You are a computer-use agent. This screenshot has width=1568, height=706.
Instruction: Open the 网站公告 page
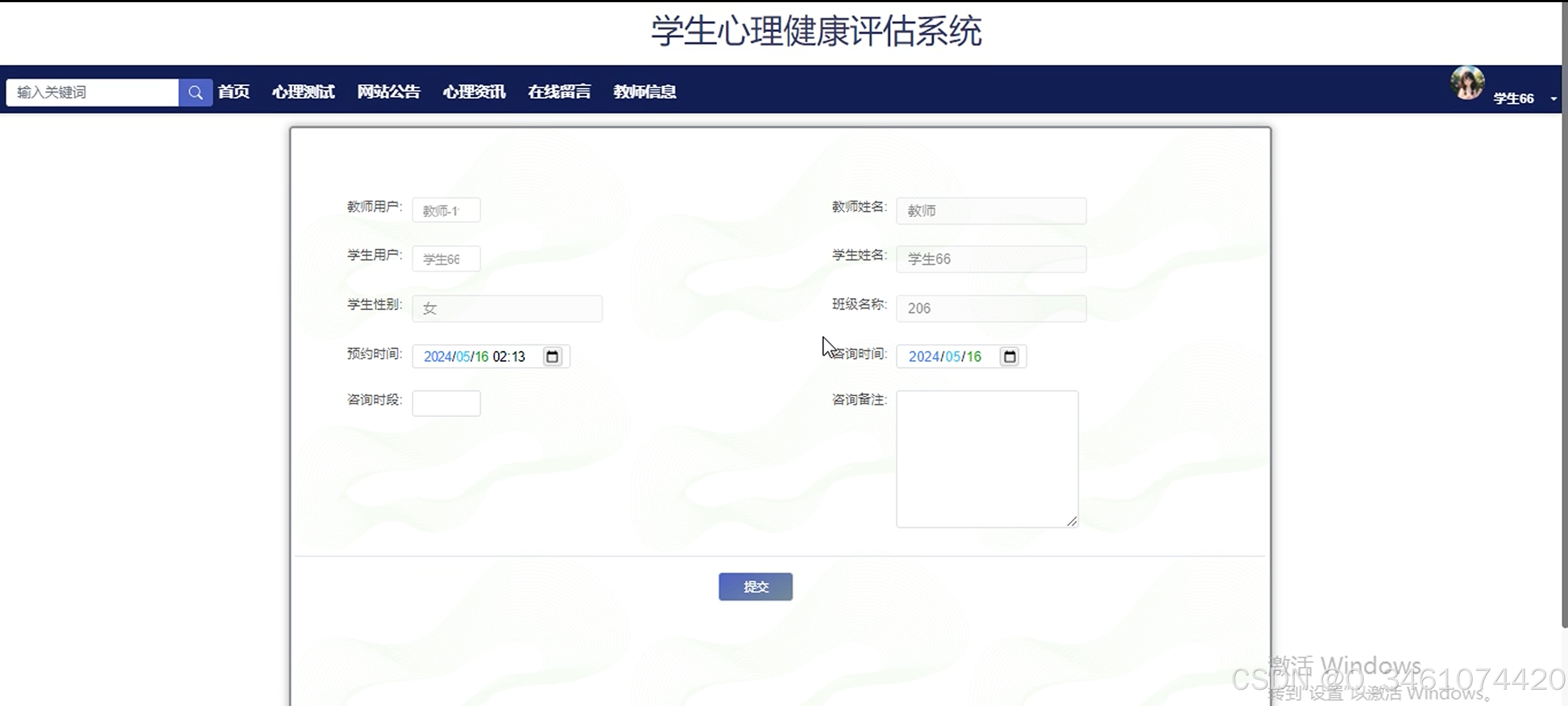click(x=388, y=92)
